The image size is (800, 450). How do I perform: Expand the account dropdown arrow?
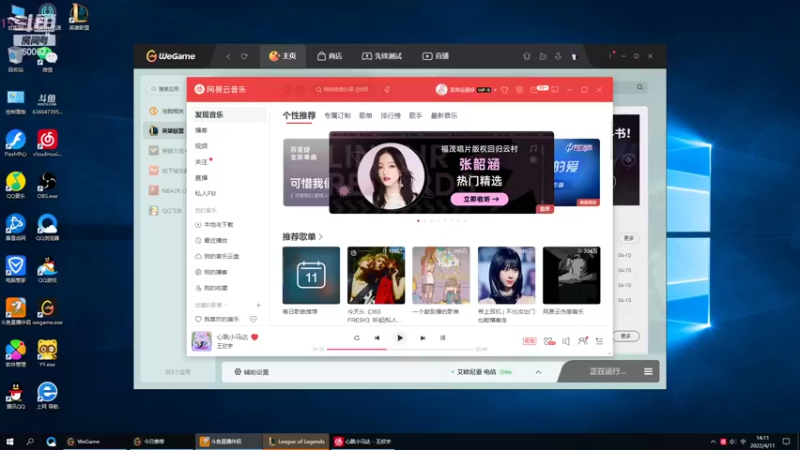(x=495, y=90)
